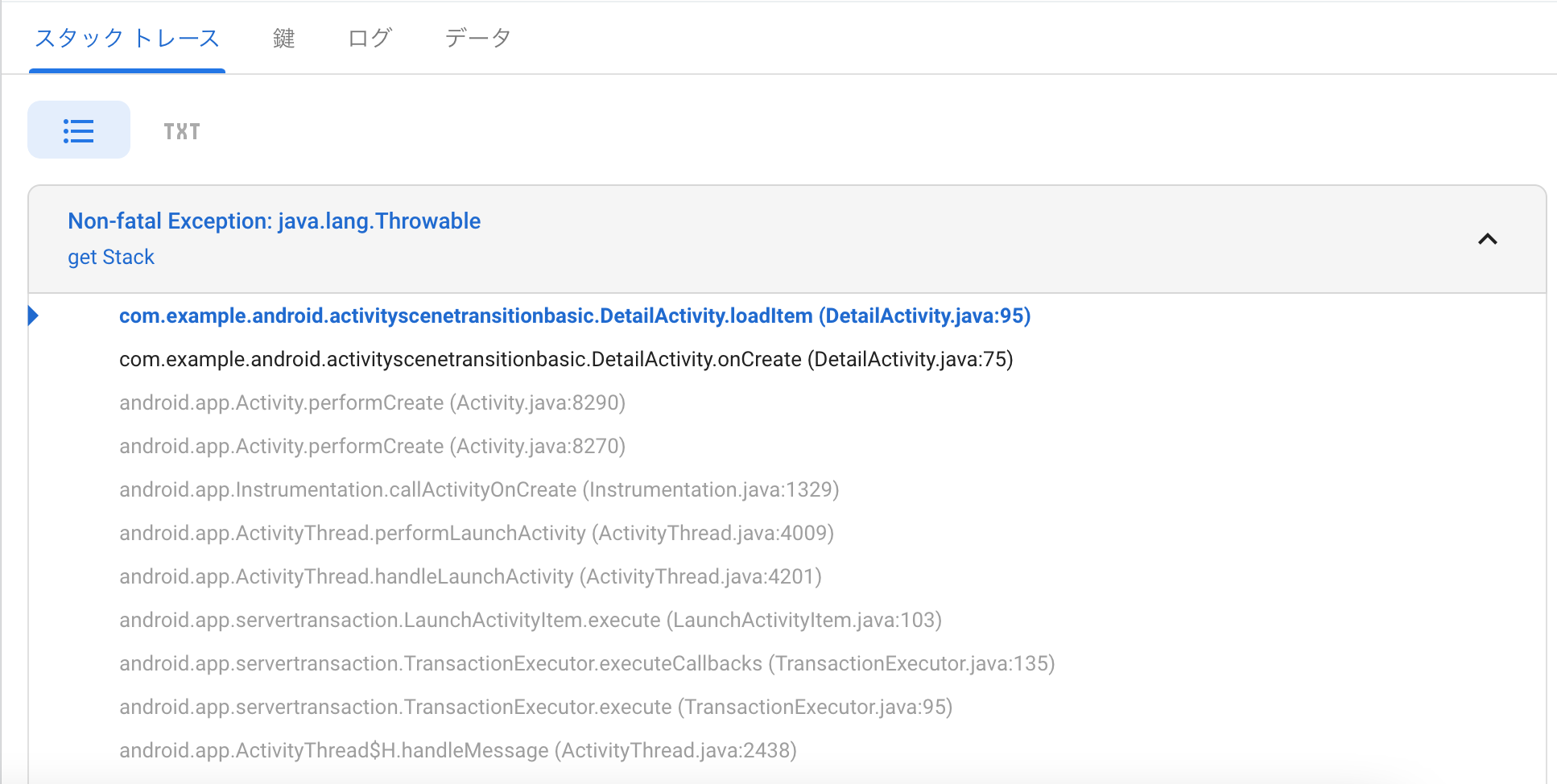Select the TransactionExecutor.execute frame line 95
The image size is (1557, 784).
(x=535, y=707)
